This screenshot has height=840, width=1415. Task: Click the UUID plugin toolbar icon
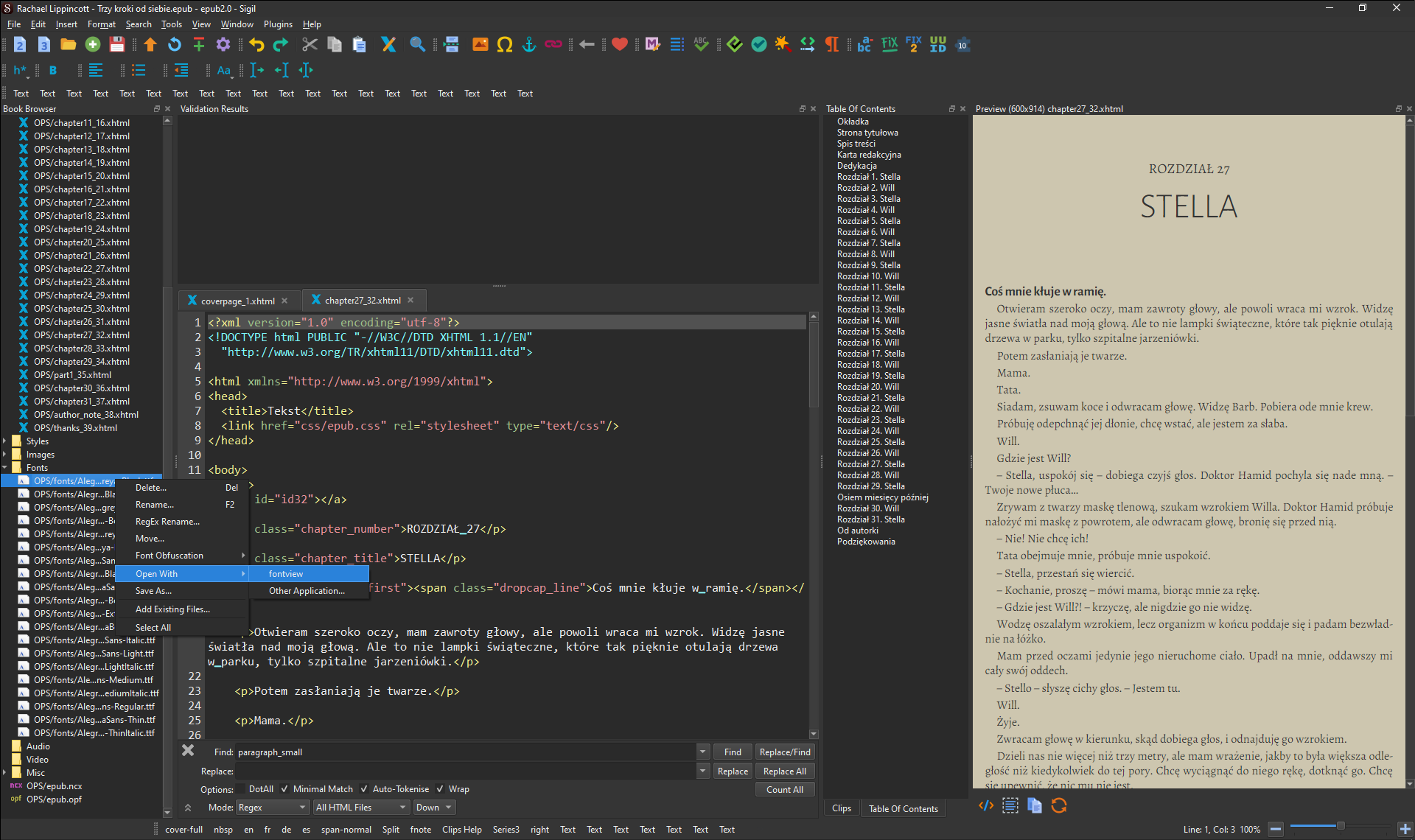(x=937, y=45)
